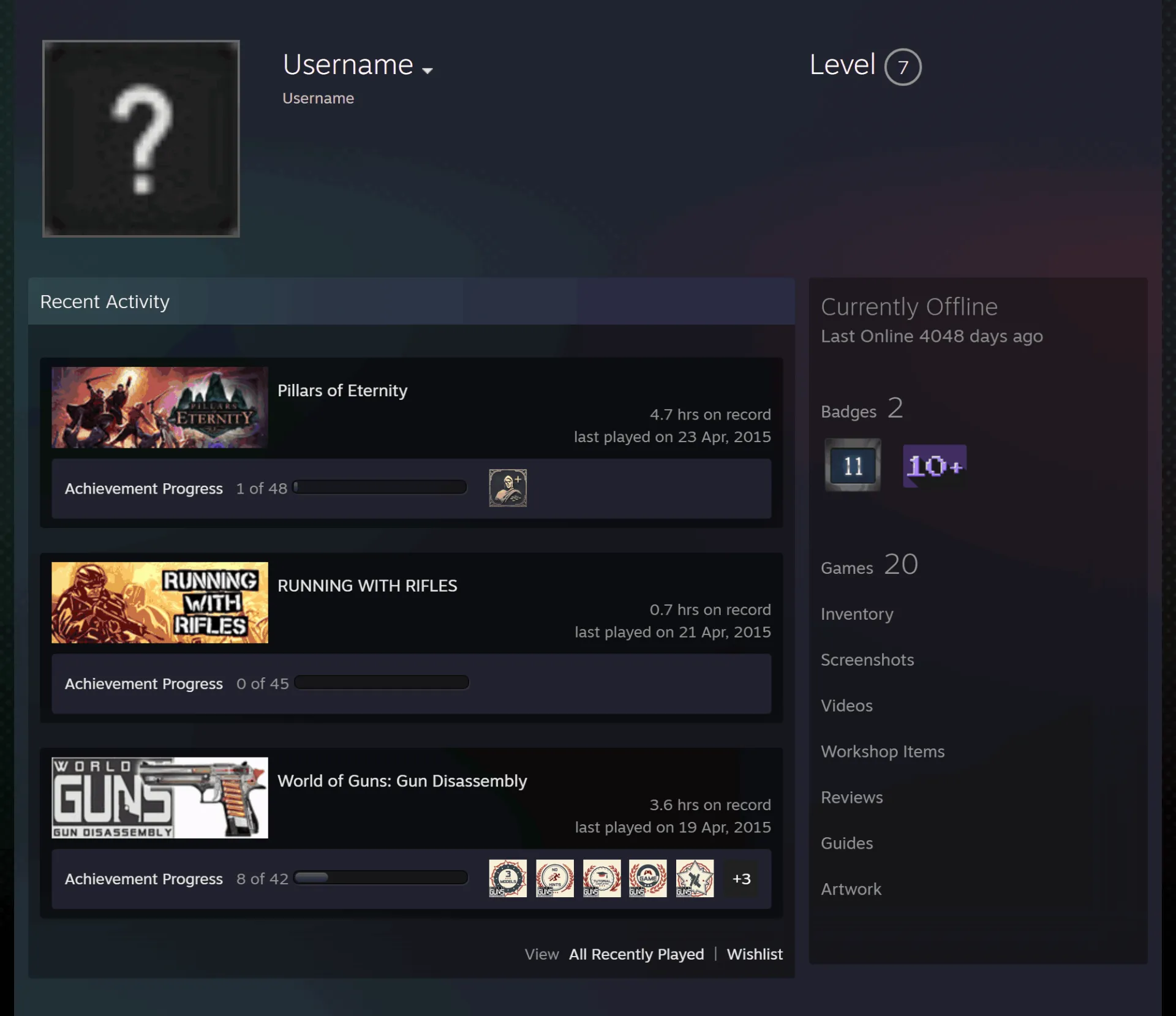Viewport: 1176px width, 1016px height.
Task: Click the Level 7 circle icon
Action: pos(903,67)
